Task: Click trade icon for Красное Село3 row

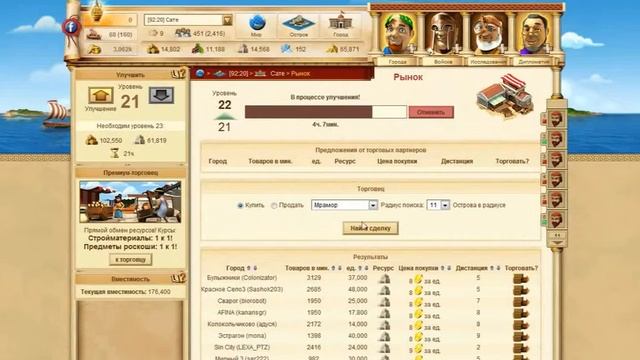Action: 521,291
